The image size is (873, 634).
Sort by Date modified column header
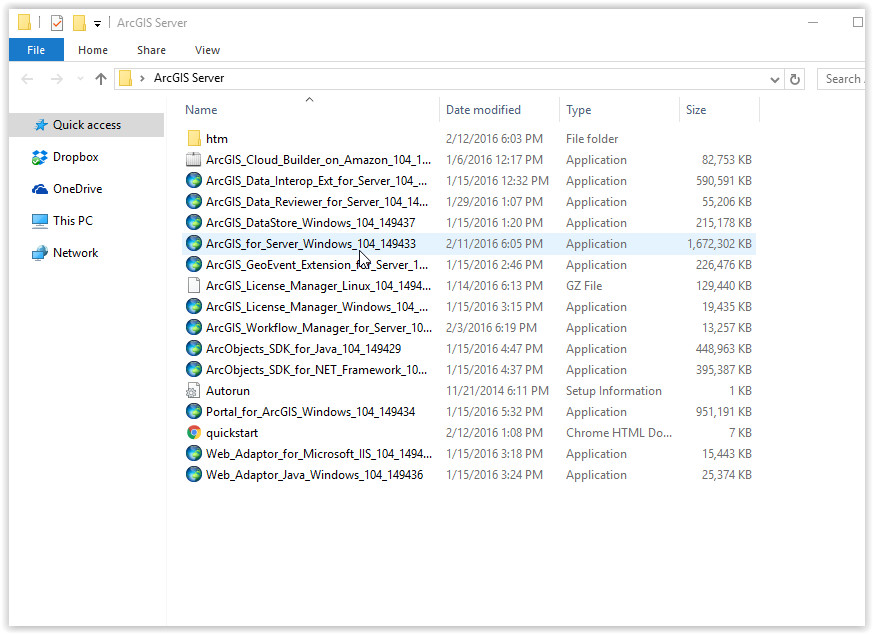[483, 110]
